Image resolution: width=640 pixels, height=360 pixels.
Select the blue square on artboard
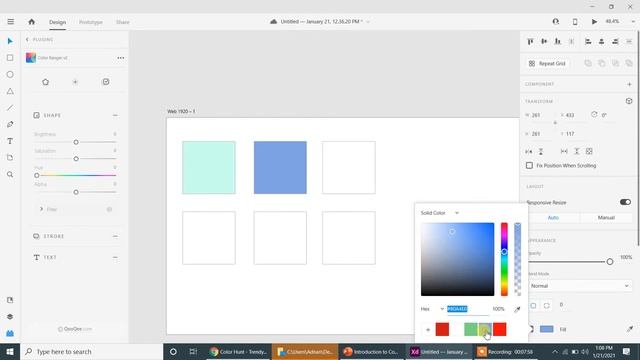[280, 167]
